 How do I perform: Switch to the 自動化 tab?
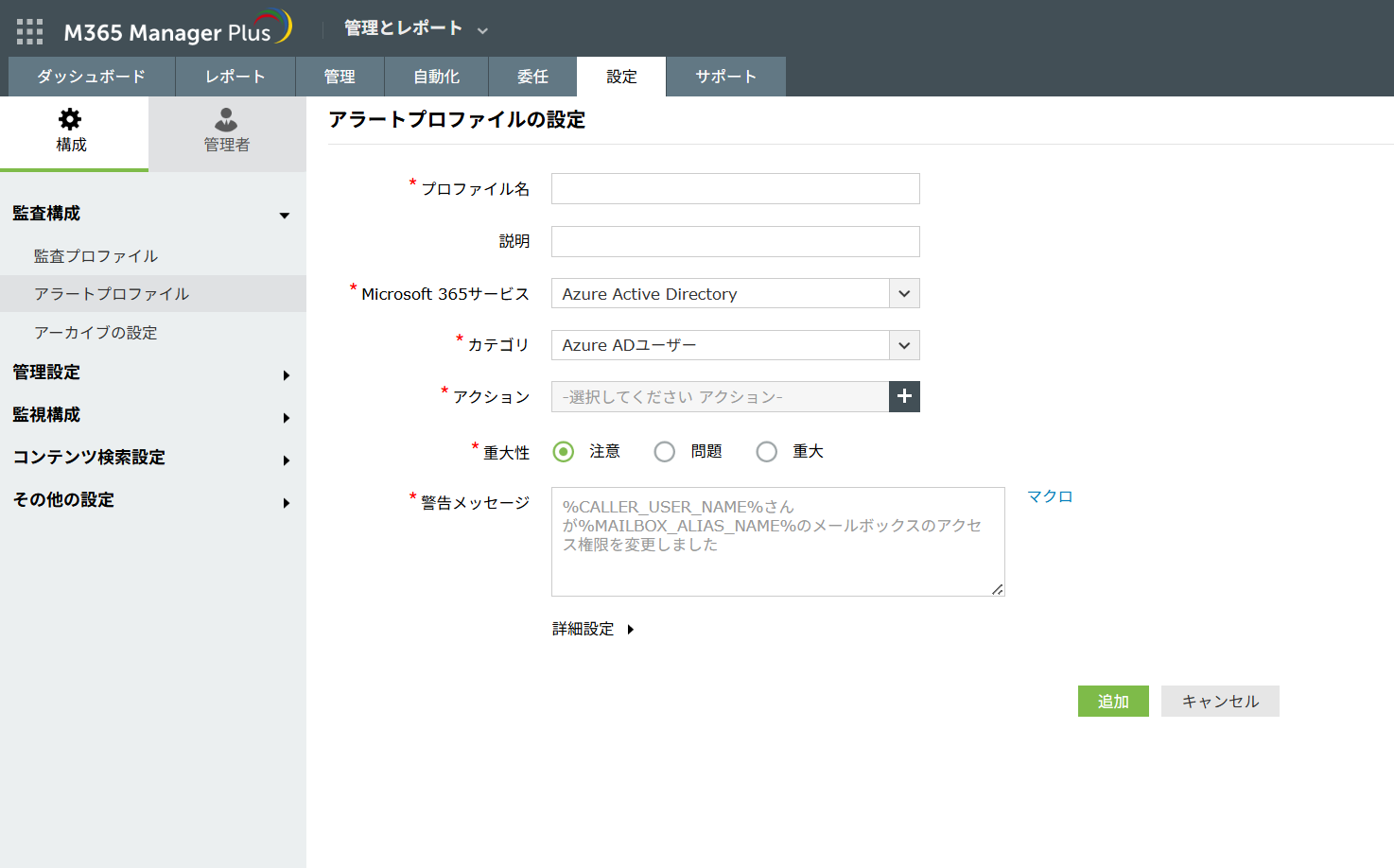point(436,77)
